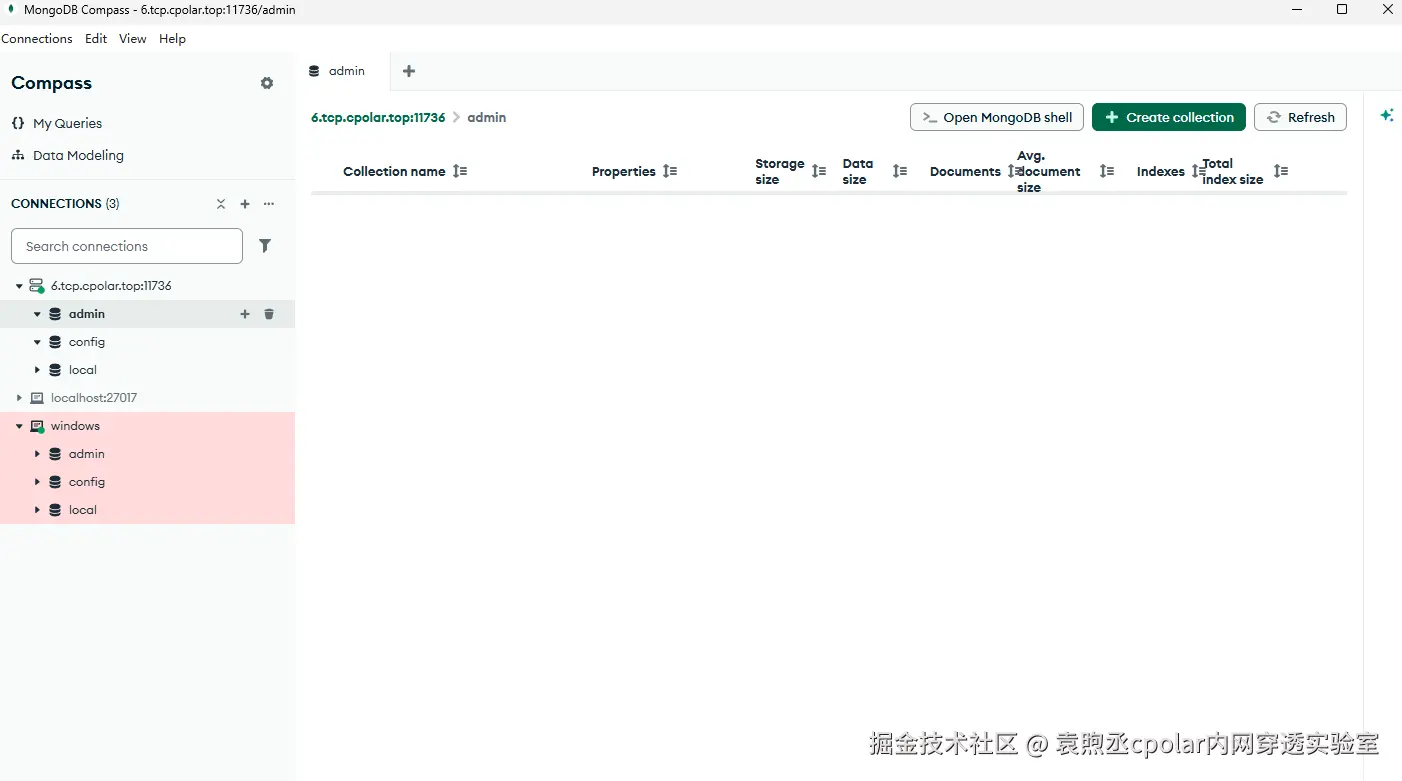The width and height of the screenshot is (1402, 781).
Task: Click admin in breadcrumb
Action: [487, 117]
